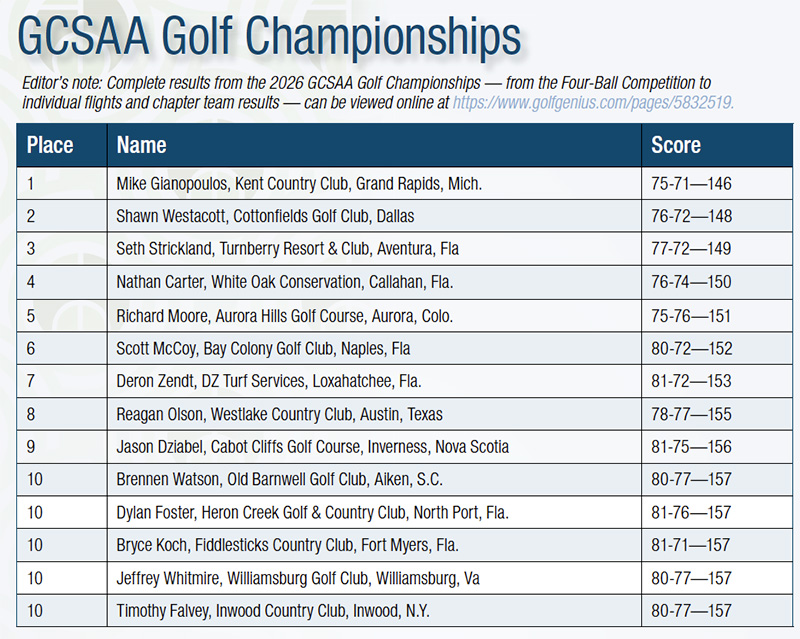Select the 75-71—146 score cell
800x639 pixels.
(691, 184)
